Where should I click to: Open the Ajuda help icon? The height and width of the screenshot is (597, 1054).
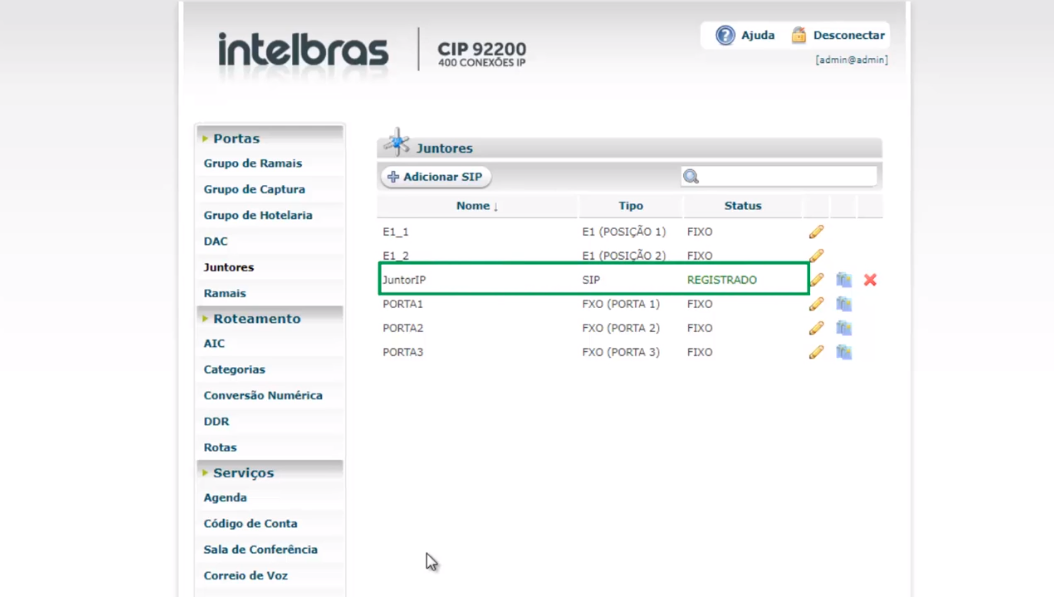[x=725, y=36]
